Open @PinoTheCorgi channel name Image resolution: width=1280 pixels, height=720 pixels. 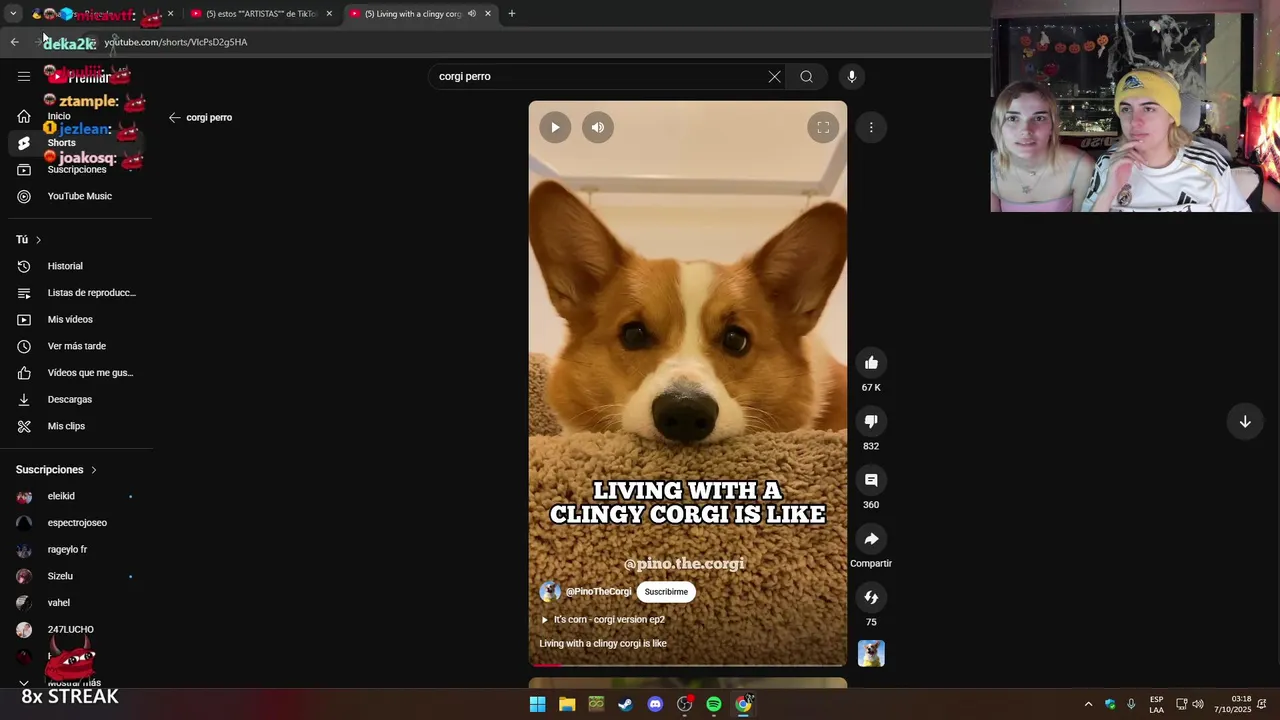coord(598,592)
